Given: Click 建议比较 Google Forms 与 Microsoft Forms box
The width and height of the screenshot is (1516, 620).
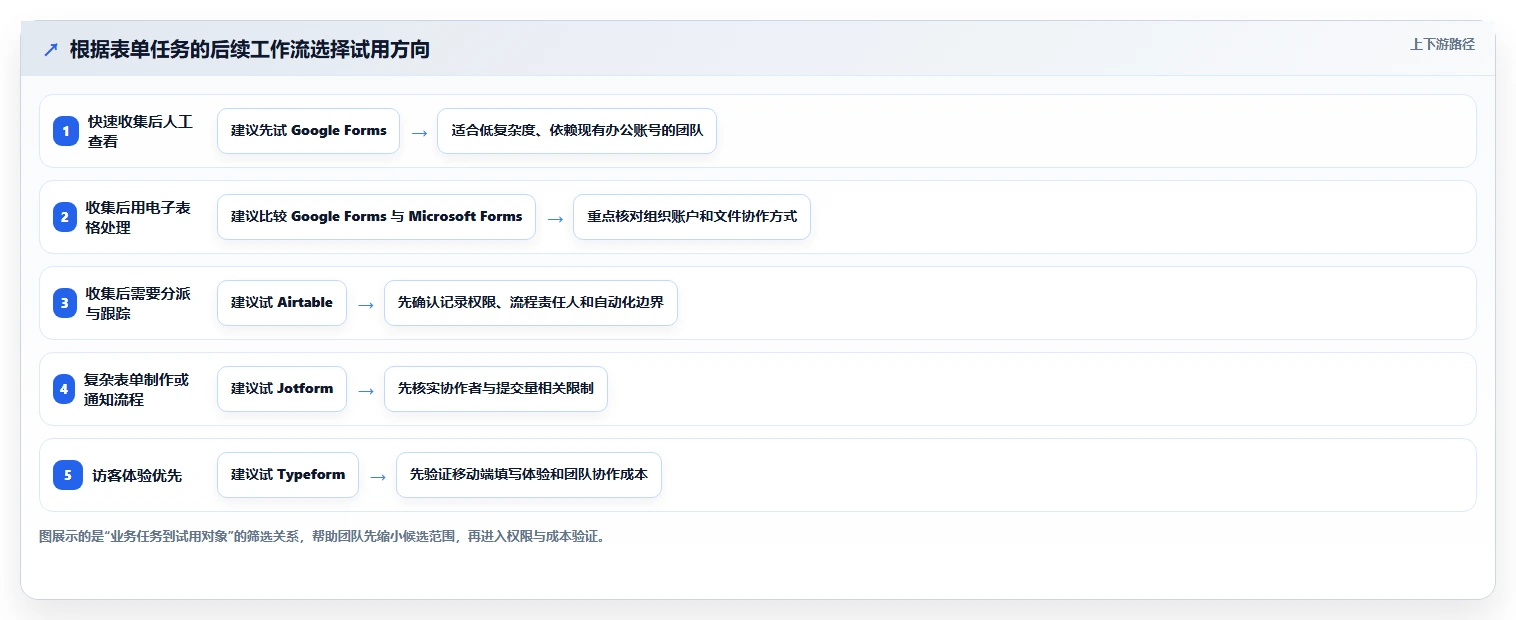Looking at the screenshot, I should (x=376, y=217).
